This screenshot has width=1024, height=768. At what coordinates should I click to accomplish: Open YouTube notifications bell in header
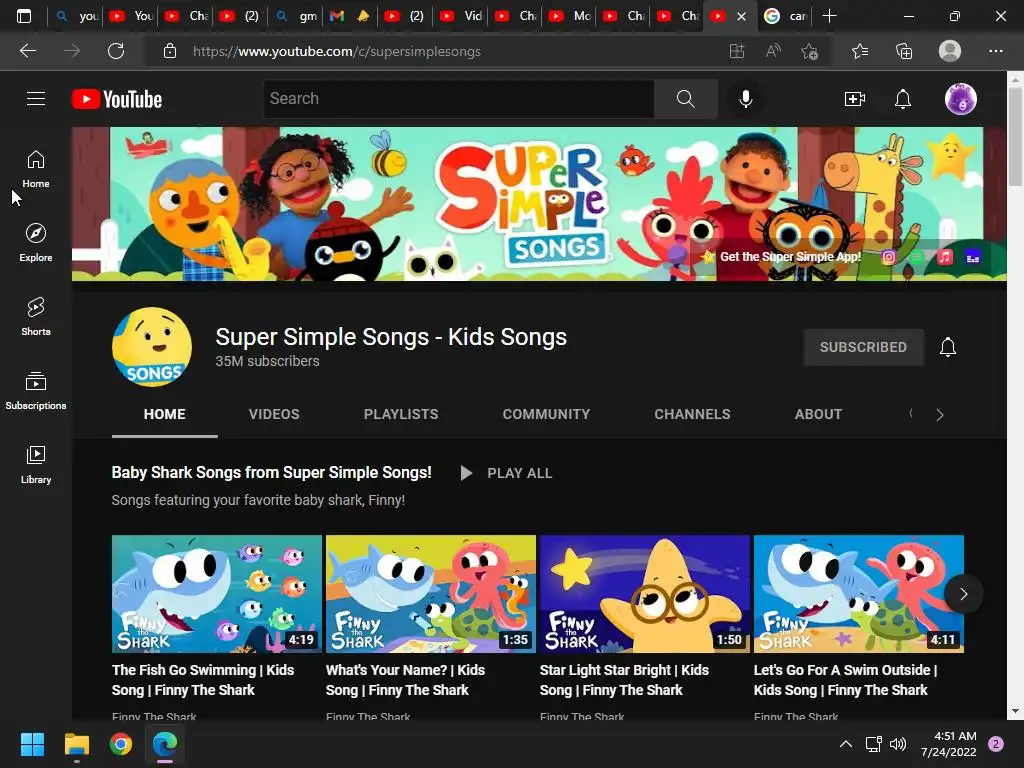(903, 99)
